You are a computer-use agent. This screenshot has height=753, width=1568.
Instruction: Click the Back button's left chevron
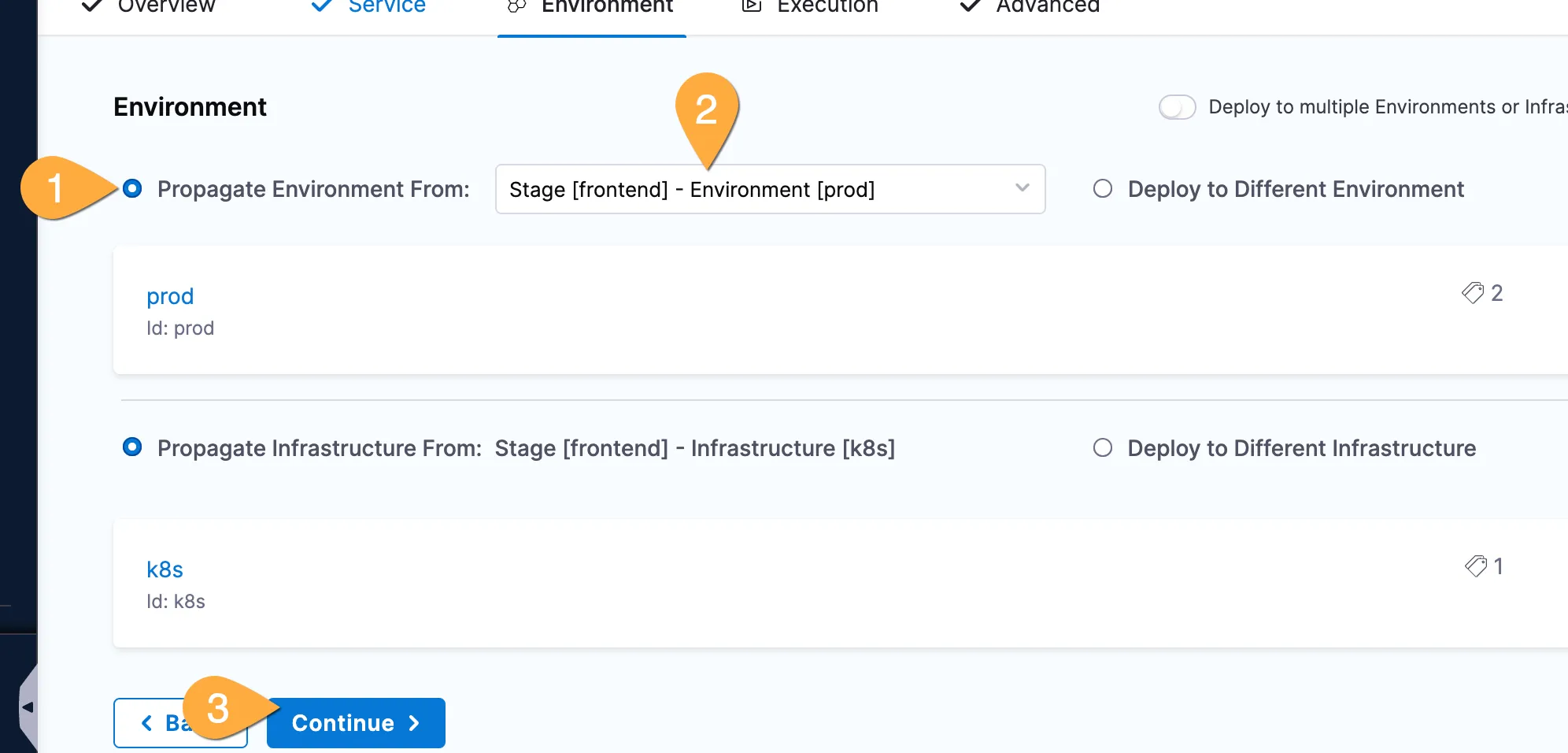147,723
